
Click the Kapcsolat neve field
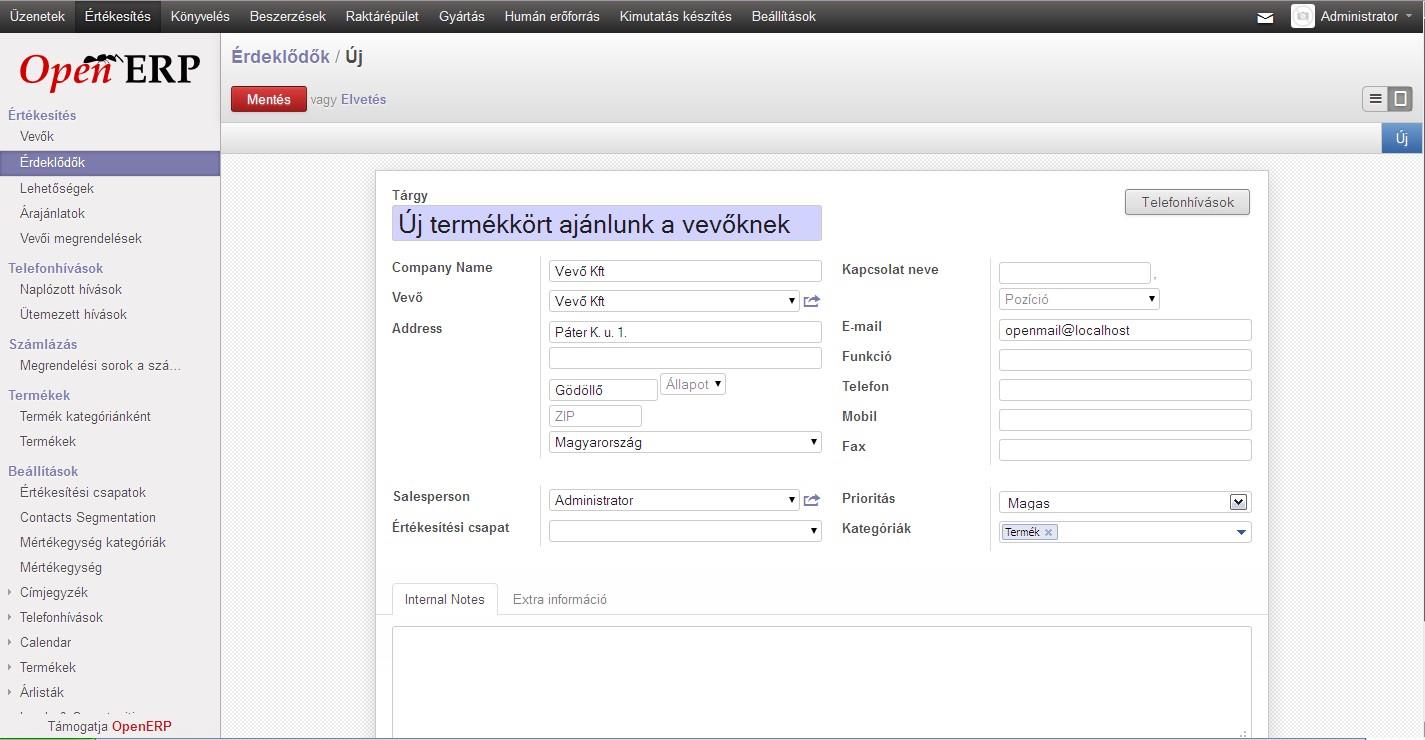pos(1075,273)
